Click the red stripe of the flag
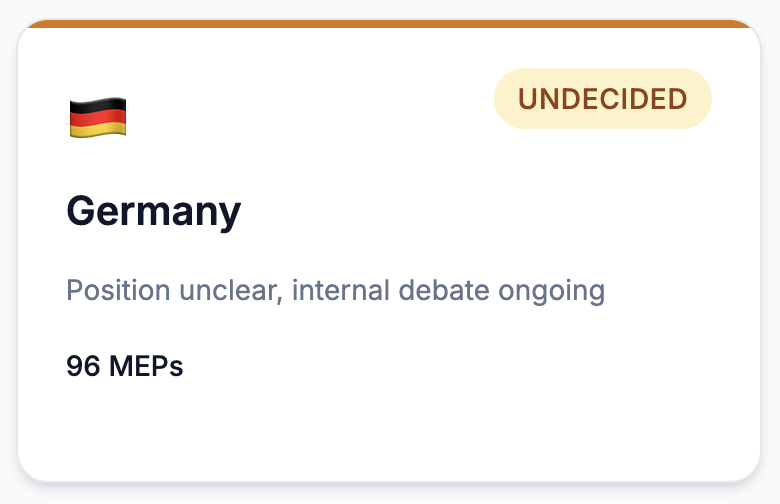Screen dimensions: 780x504 point(98,117)
